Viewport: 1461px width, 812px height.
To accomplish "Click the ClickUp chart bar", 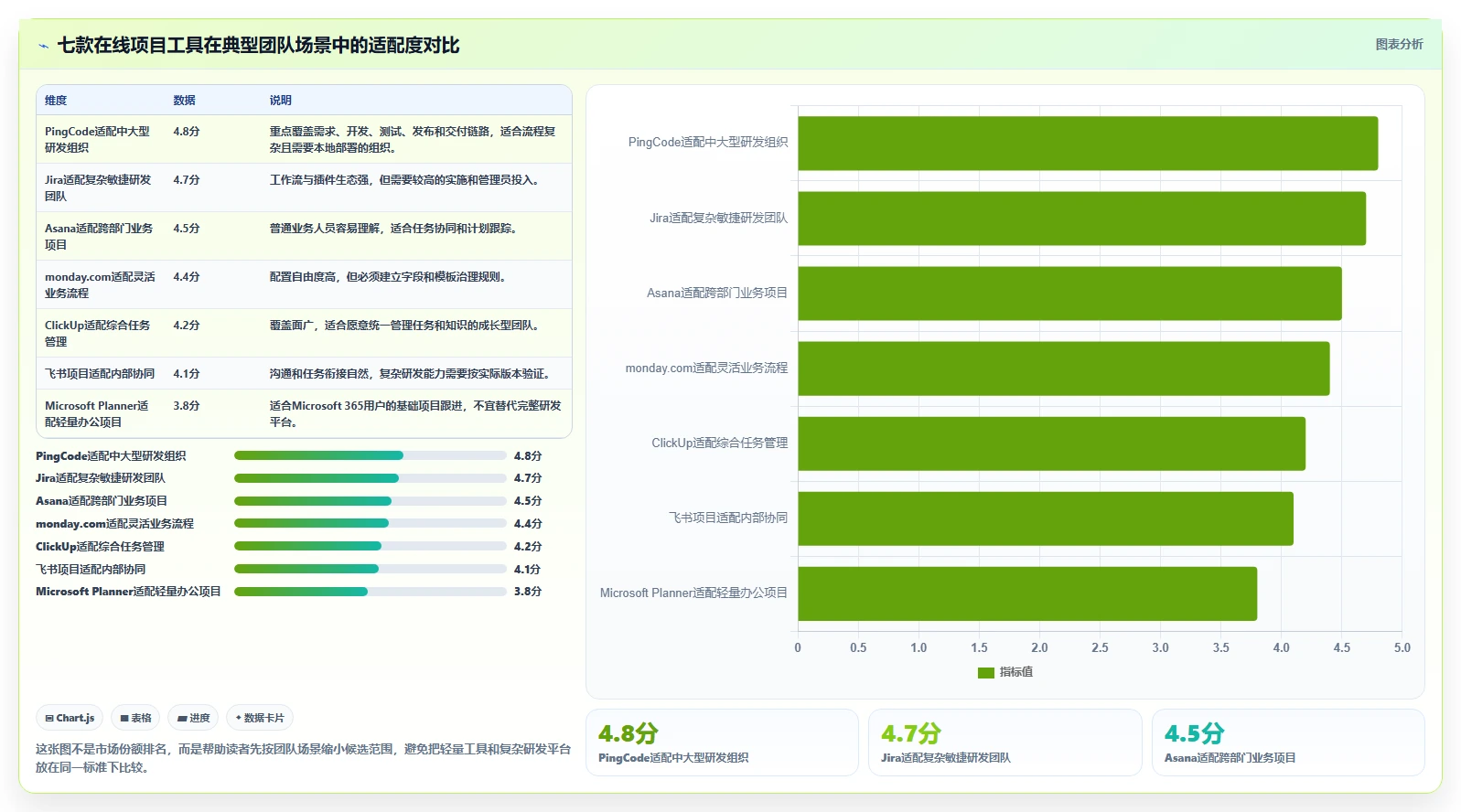I will pyautogui.click(x=1051, y=443).
